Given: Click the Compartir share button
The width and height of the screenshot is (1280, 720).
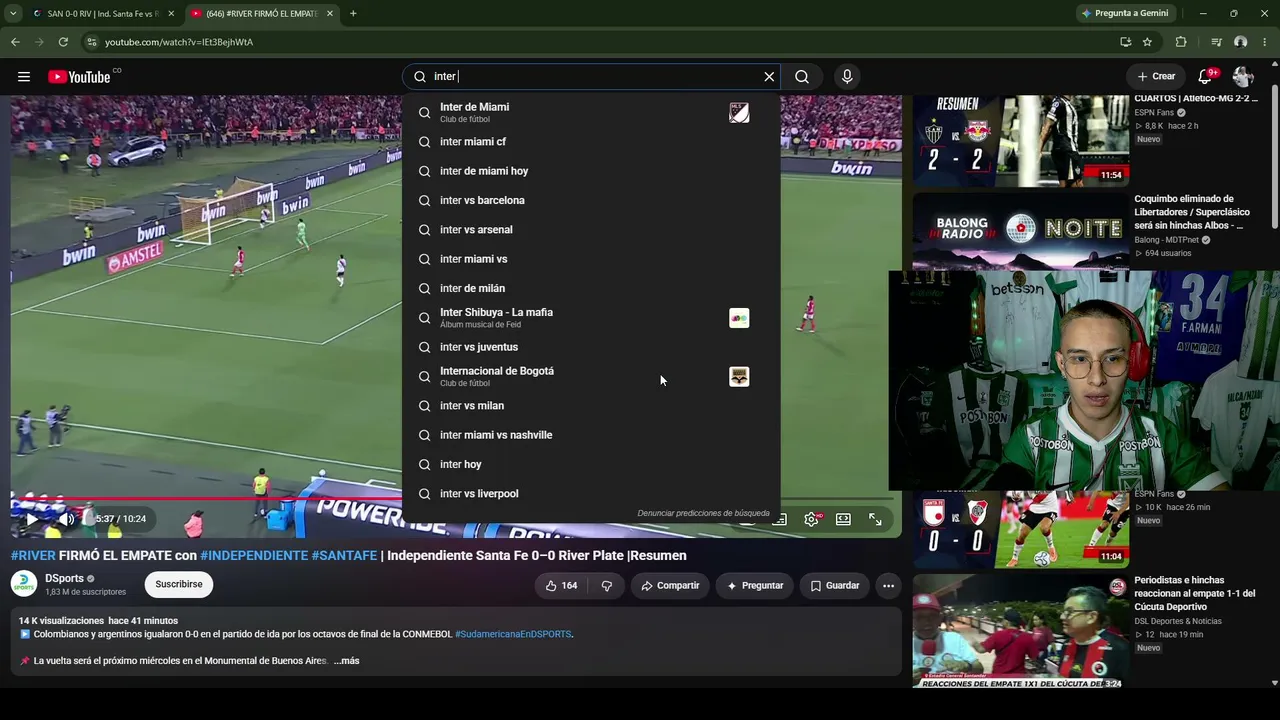Looking at the screenshot, I should [x=670, y=586].
